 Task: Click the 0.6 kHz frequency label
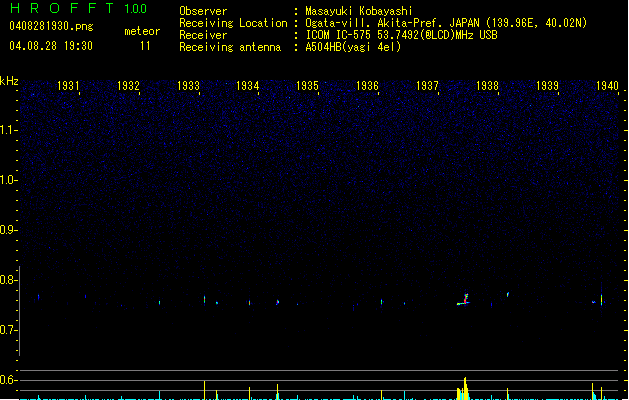click(x=8, y=380)
